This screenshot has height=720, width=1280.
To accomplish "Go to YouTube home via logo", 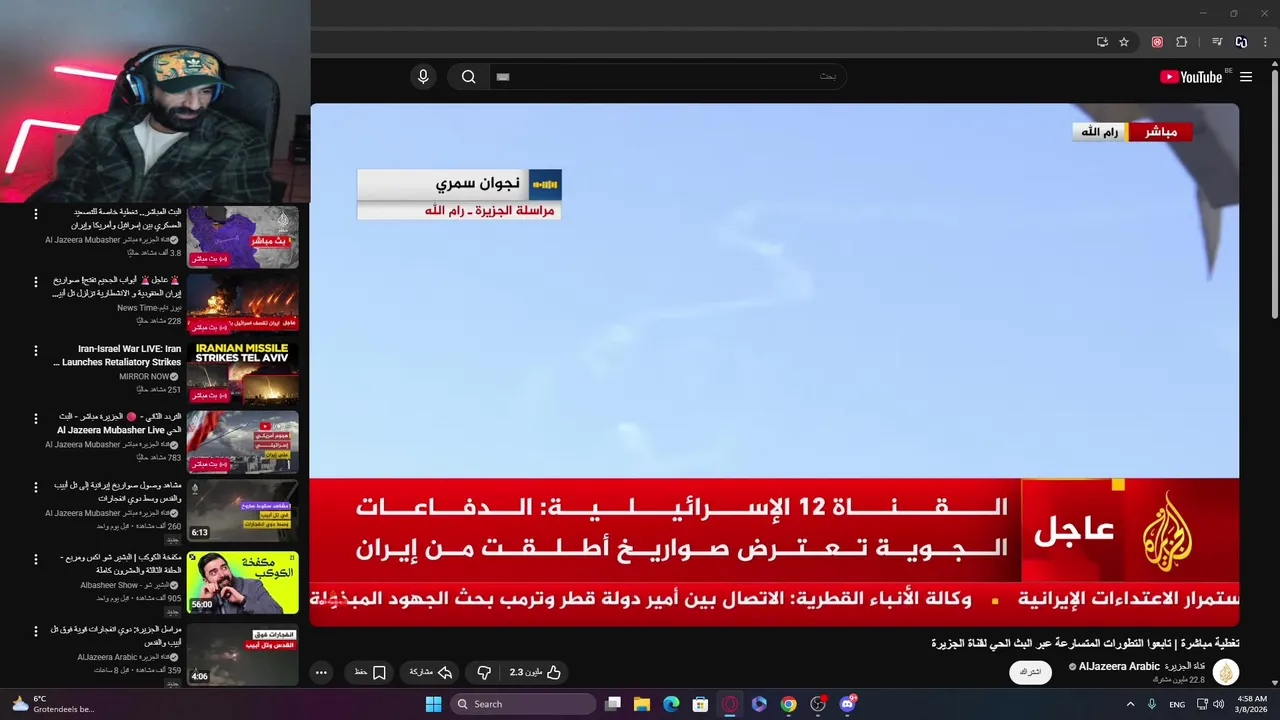I will [x=1191, y=77].
